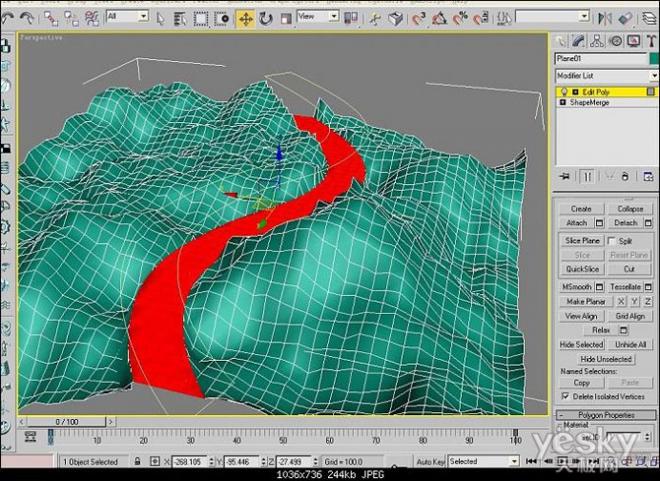
Task: Switch to the Motion panel icon
Action: 616,41
